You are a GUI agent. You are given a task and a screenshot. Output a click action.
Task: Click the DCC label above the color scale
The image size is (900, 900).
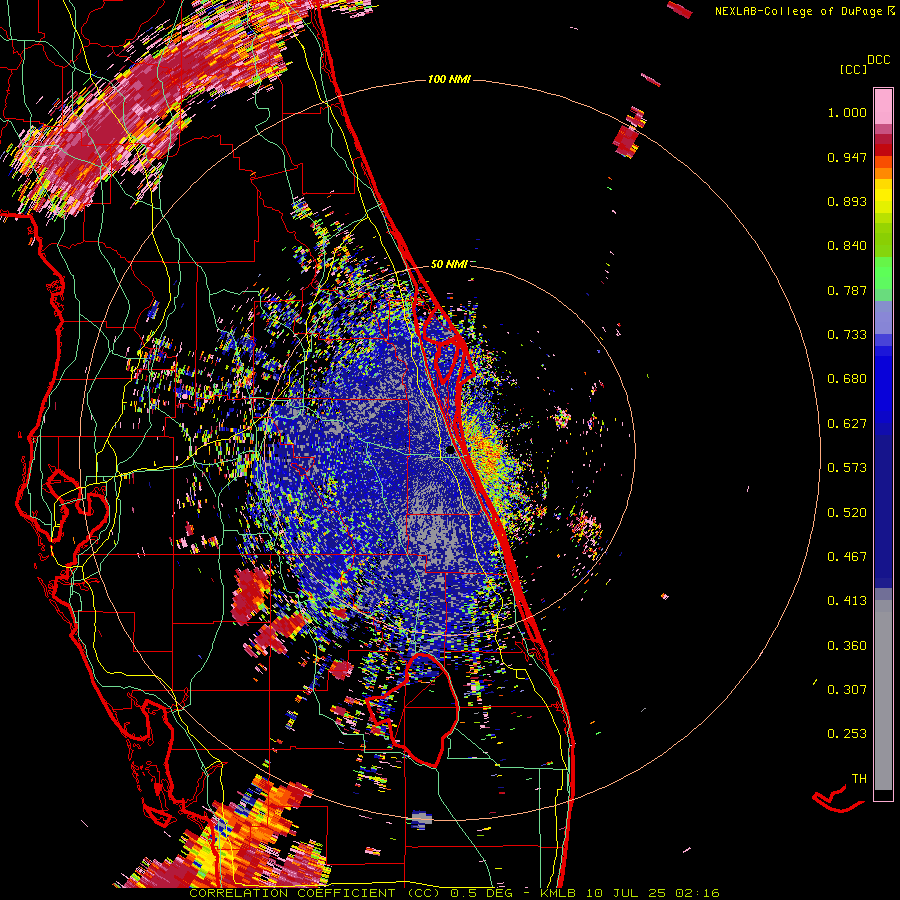click(x=878, y=60)
